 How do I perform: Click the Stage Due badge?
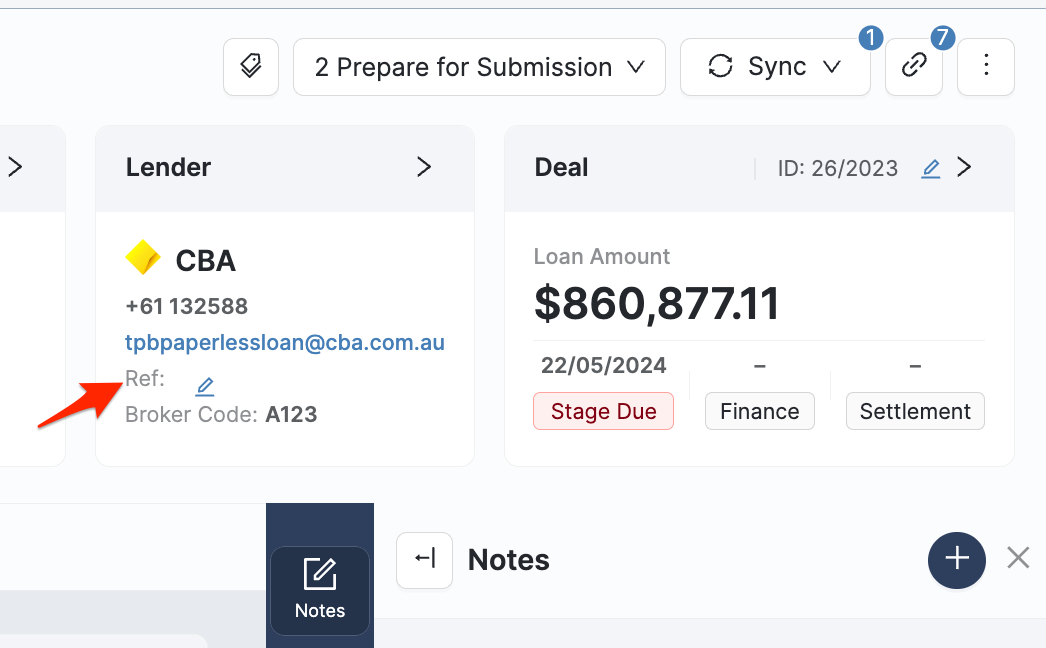pos(603,411)
